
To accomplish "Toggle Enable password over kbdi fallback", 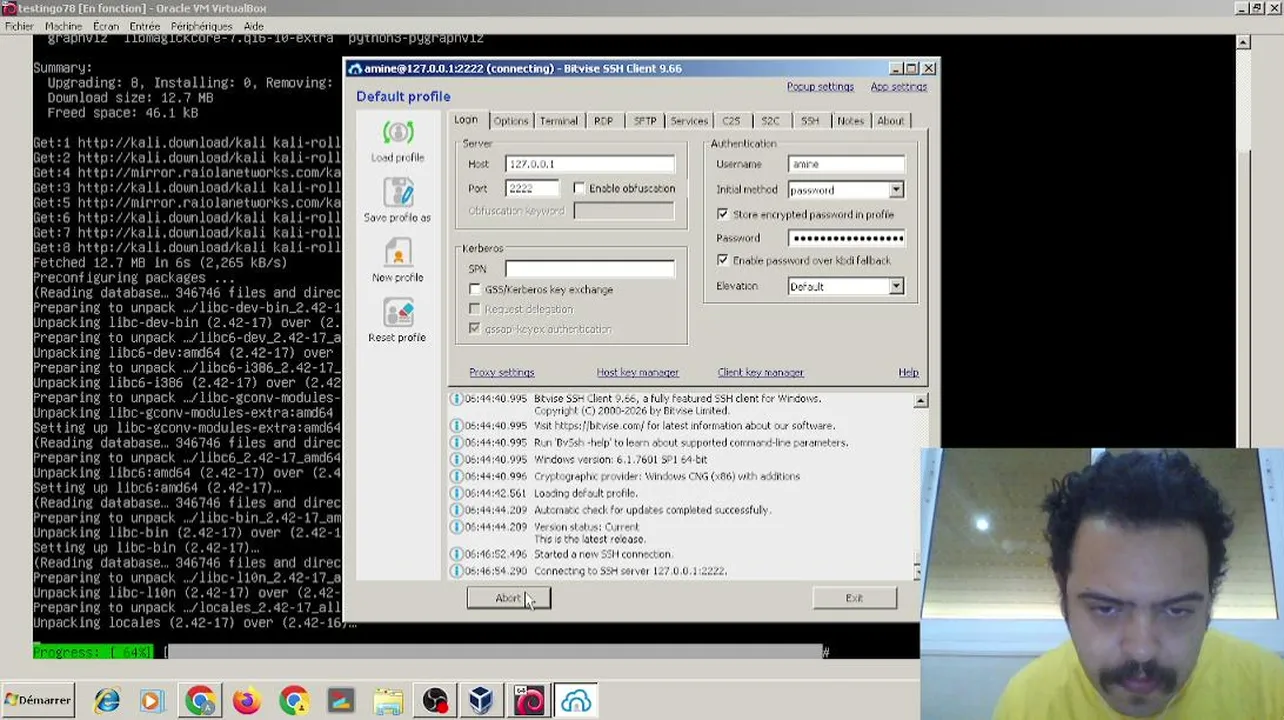I will 723,260.
